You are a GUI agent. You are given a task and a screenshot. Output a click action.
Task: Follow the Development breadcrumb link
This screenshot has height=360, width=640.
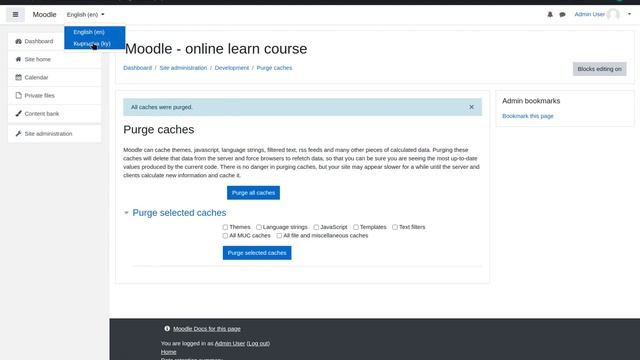(x=232, y=68)
